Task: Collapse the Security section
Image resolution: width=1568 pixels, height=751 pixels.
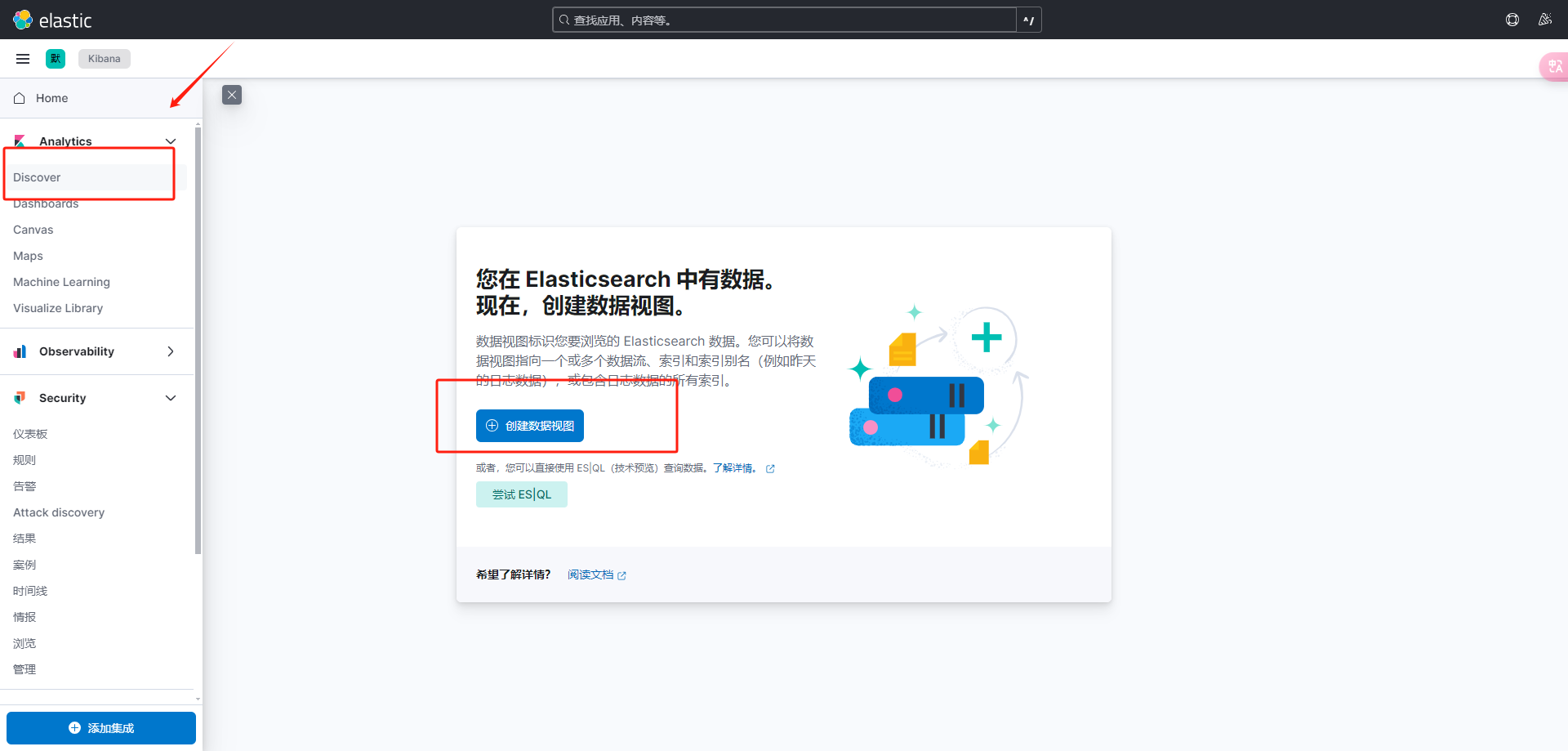Action: click(x=171, y=398)
